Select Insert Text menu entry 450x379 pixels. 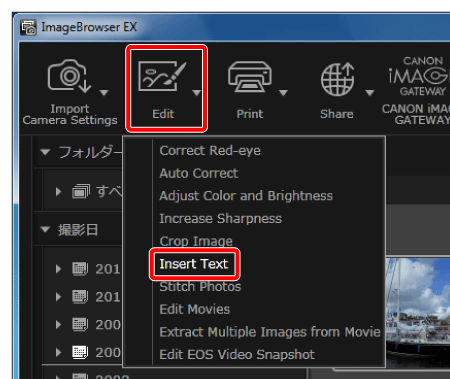pyautogui.click(x=194, y=264)
